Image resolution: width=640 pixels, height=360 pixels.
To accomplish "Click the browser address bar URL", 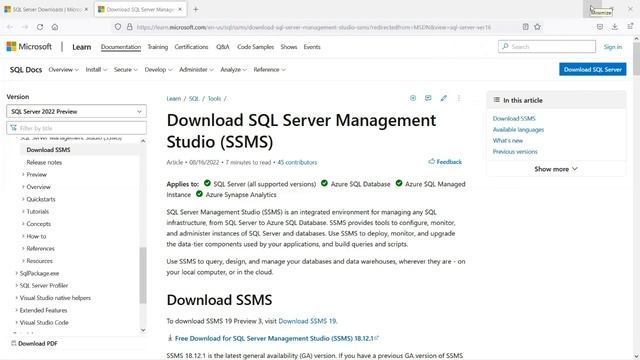I will tap(313, 27).
